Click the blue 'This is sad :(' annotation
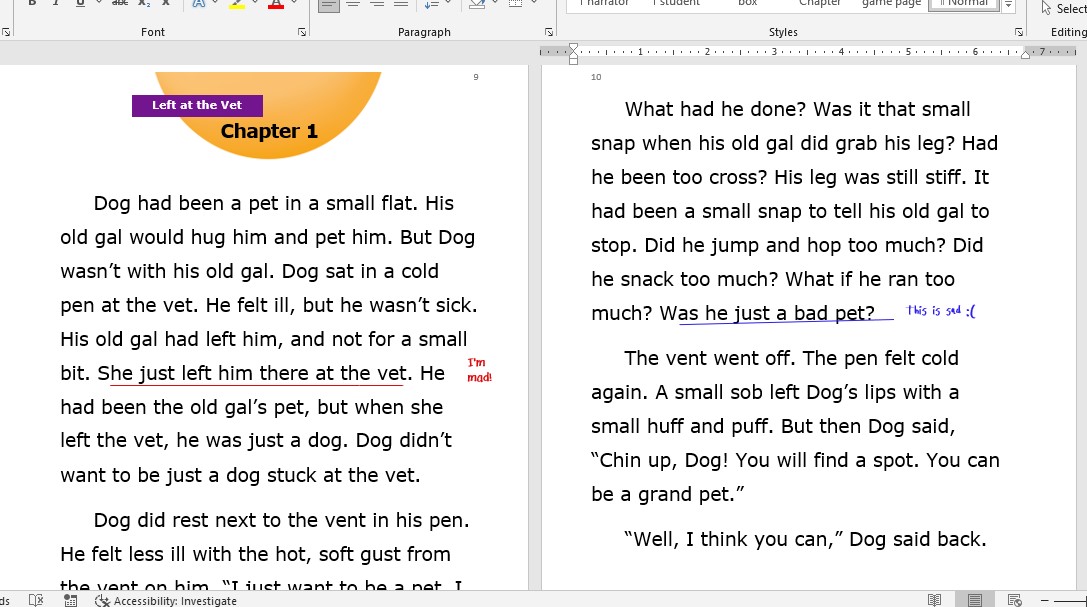 point(941,310)
